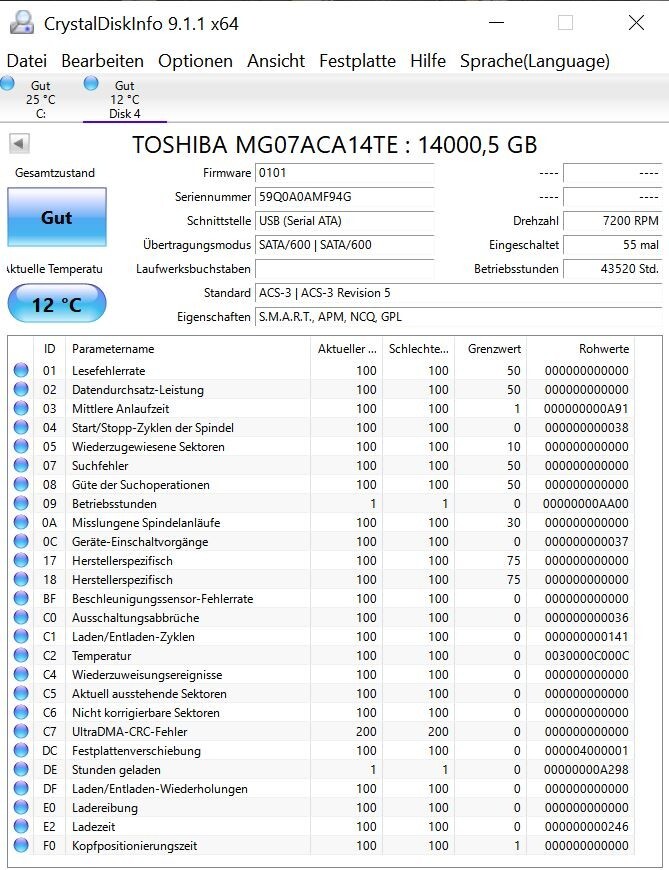
Task: Select the Kopfpositionierungszeit parameter name
Action: tap(134, 846)
